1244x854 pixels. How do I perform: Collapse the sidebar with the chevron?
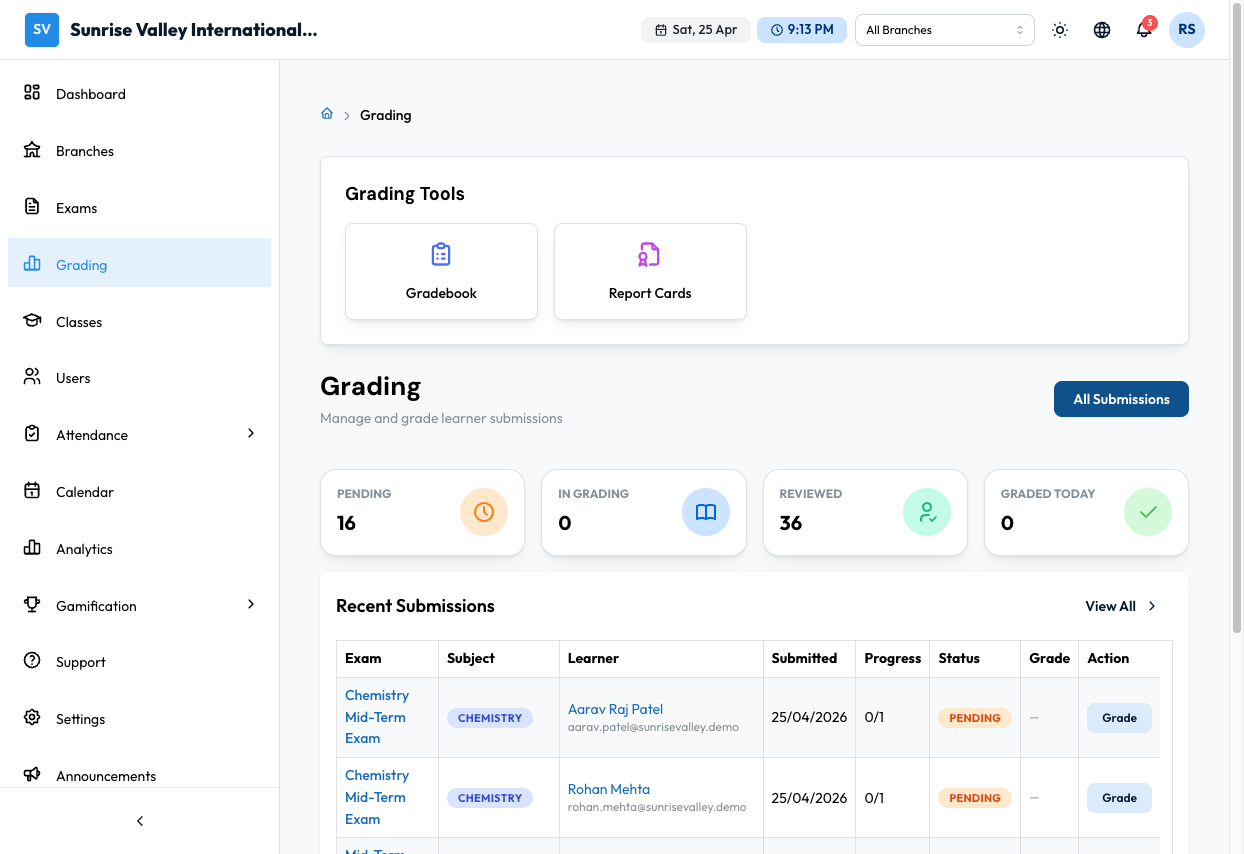coord(140,821)
